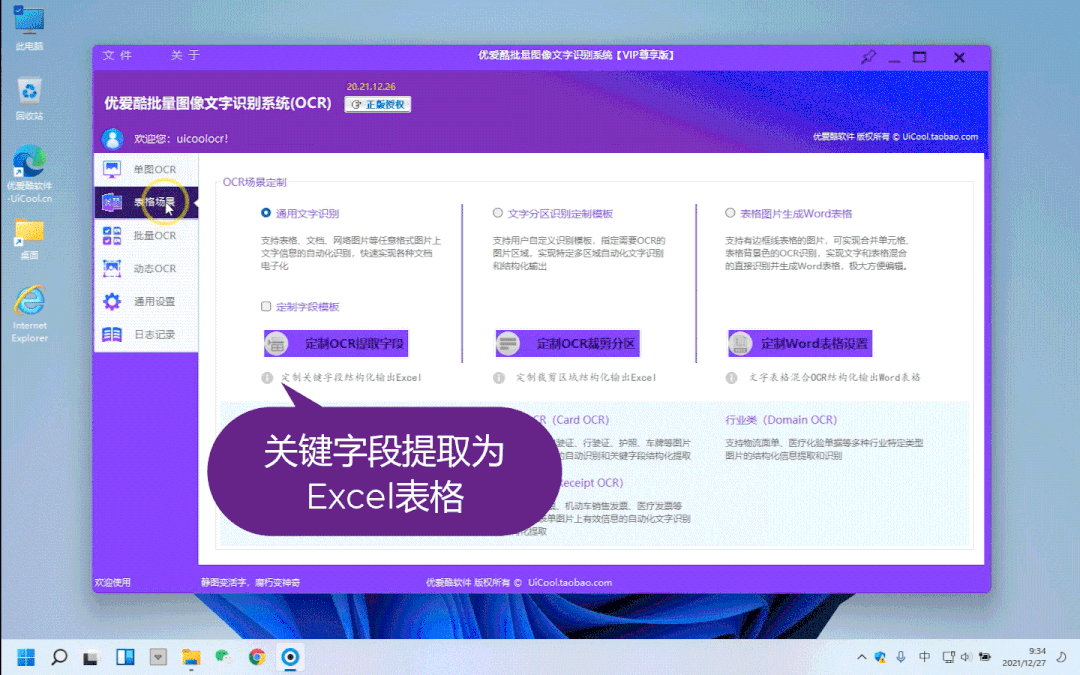Screen dimensions: 1080x675
Task: Click the 行业类 (Domain OCR) heading
Action: click(x=781, y=420)
